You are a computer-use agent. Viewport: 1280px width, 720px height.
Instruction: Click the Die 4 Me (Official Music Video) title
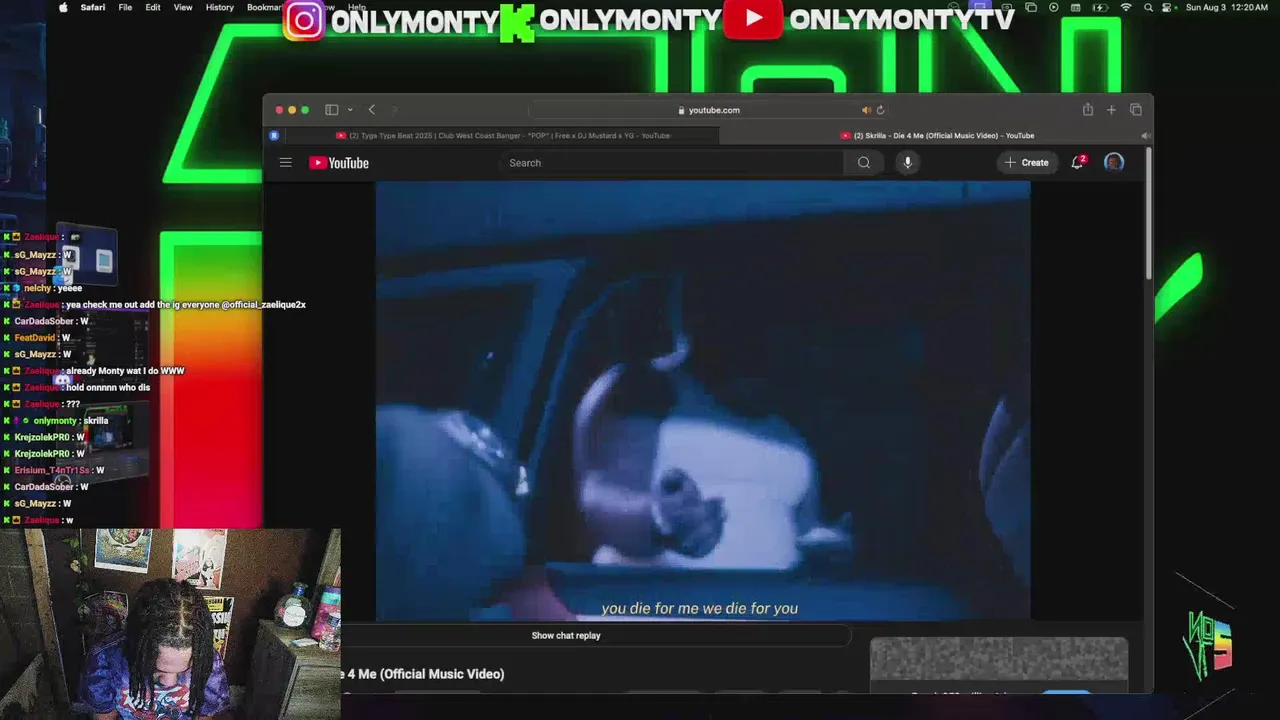[x=424, y=674]
